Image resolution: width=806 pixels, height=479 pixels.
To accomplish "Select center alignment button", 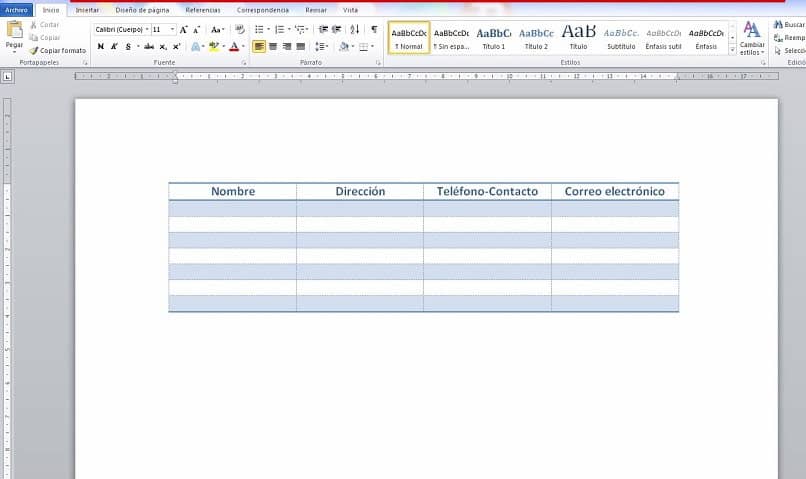I will (273, 46).
